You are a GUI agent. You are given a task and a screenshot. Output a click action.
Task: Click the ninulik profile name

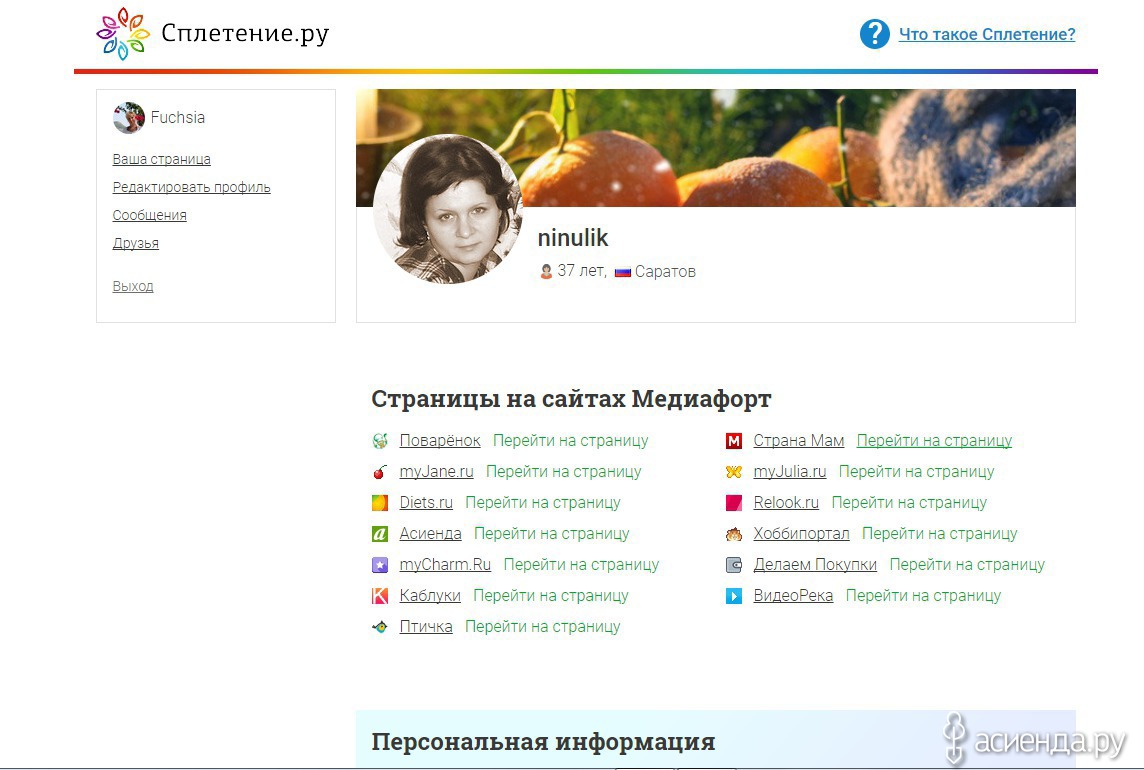573,238
